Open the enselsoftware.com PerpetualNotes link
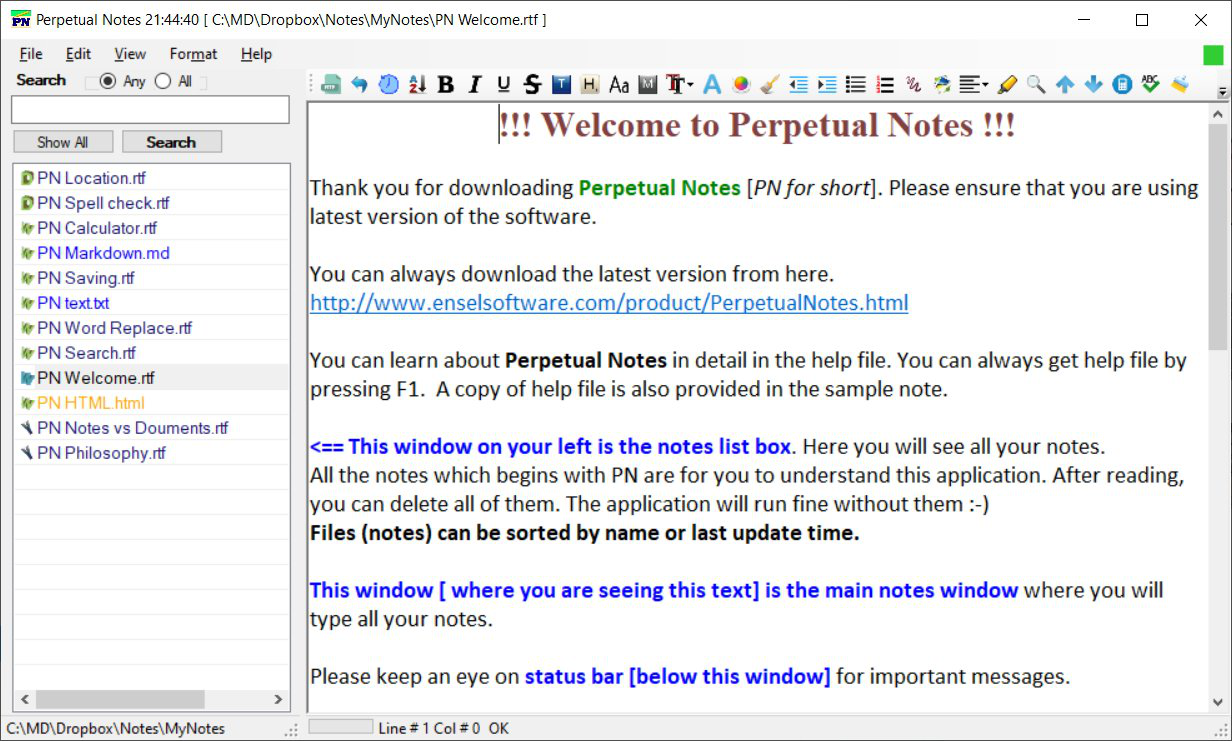Image resolution: width=1232 pixels, height=741 pixels. [x=609, y=302]
